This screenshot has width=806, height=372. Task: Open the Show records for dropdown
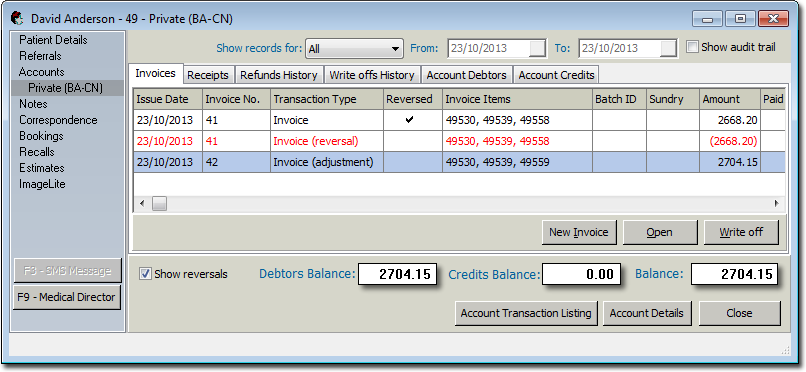(354, 49)
